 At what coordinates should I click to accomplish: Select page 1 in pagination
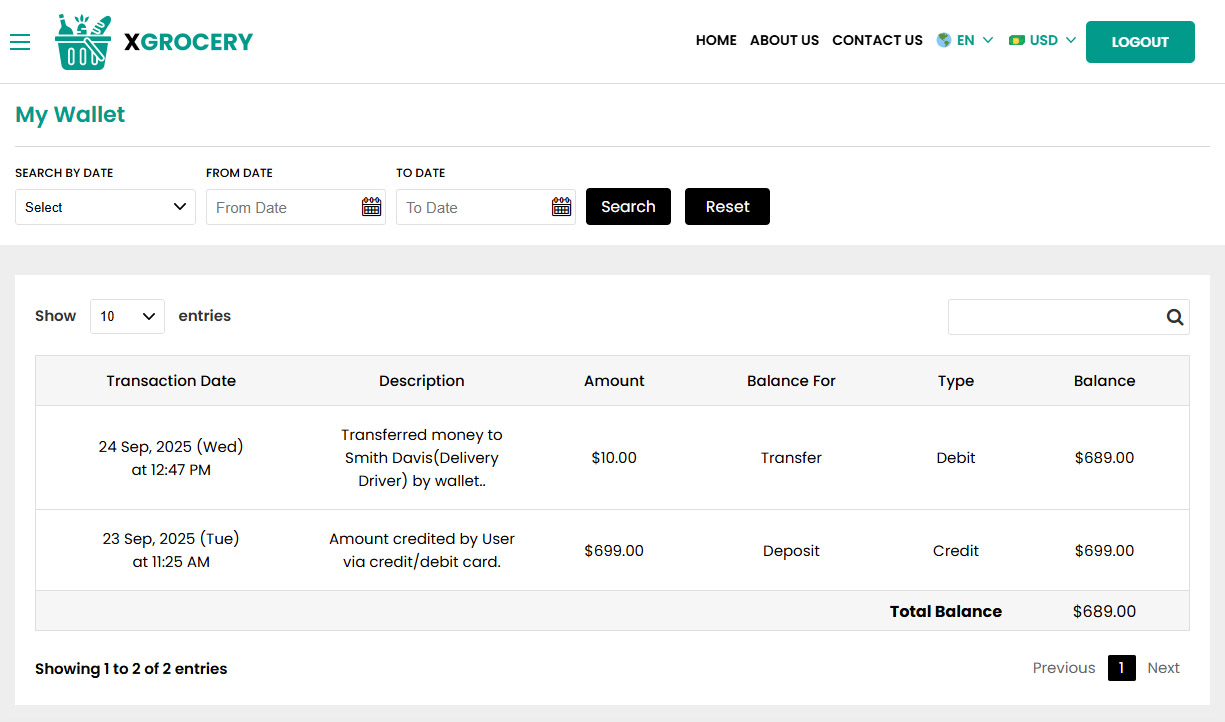[x=1121, y=667]
